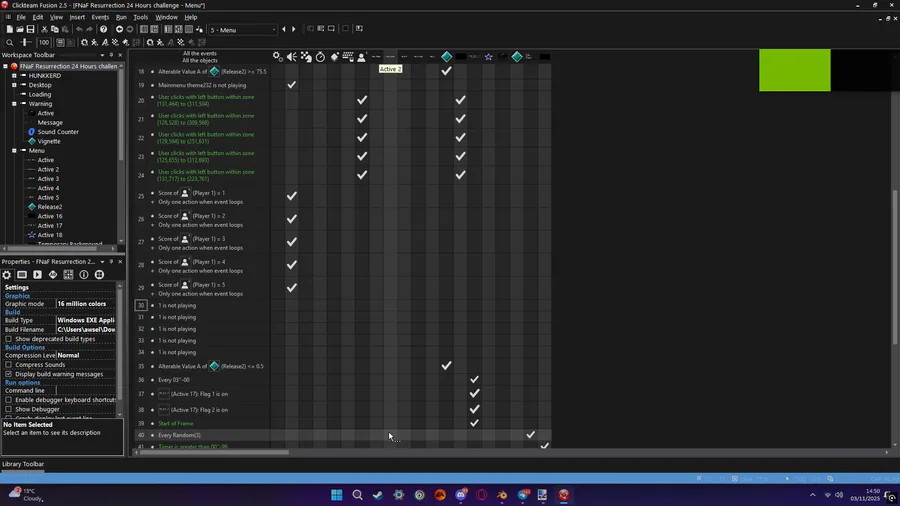This screenshot has height=506, width=900.
Task: Tick the Show Debugger checkbox
Action: [9, 409]
